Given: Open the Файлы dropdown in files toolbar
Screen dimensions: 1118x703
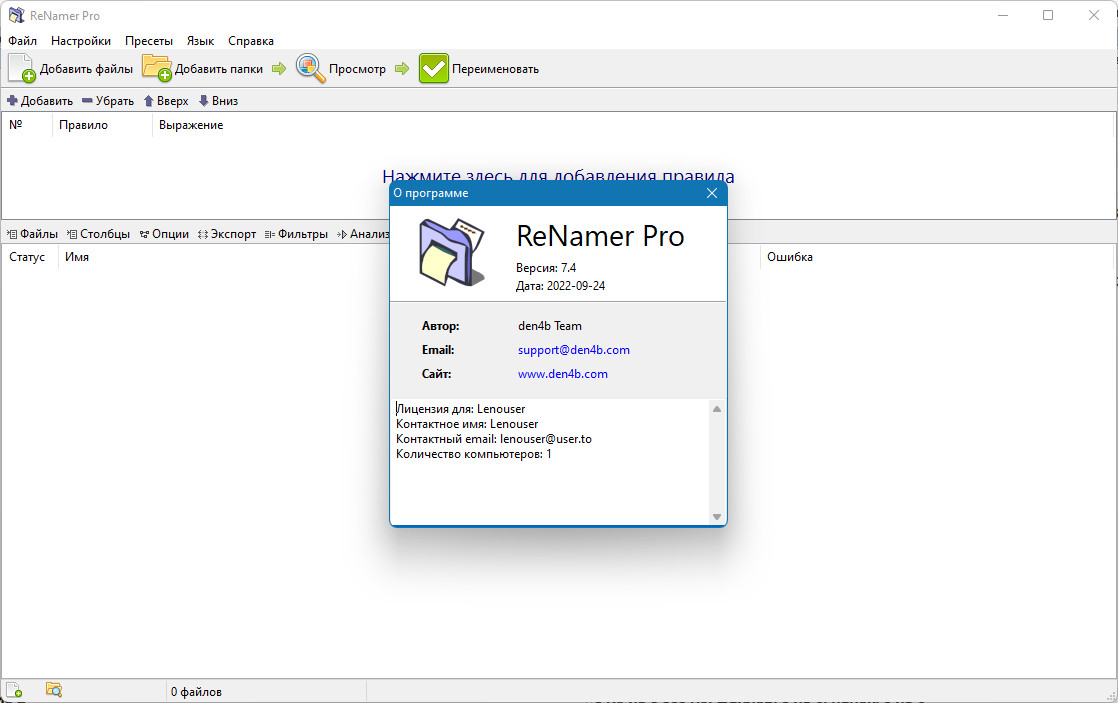Looking at the screenshot, I should point(32,234).
